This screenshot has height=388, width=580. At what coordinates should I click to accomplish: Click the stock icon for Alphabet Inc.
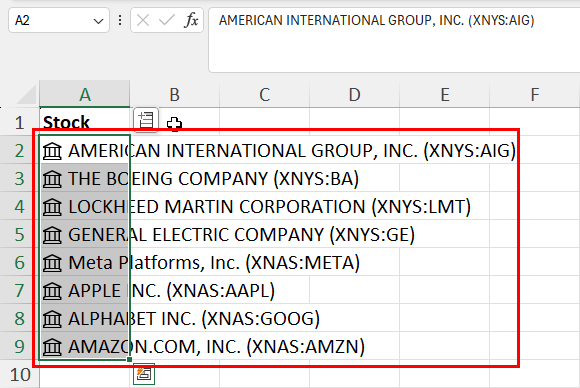52,319
